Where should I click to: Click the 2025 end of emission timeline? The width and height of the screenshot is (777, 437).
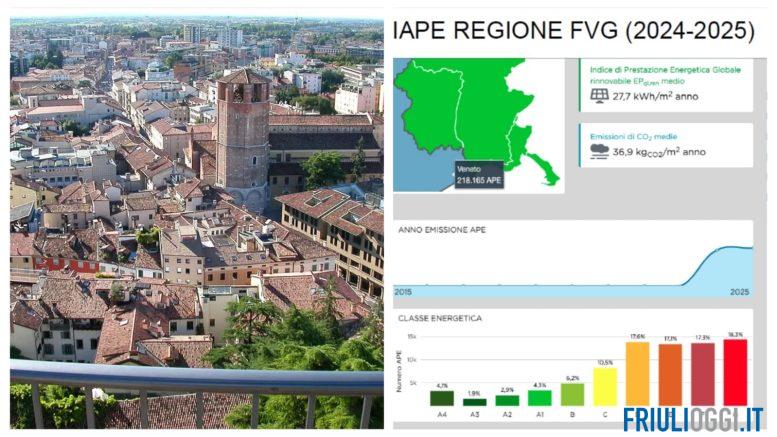pyautogui.click(x=739, y=291)
